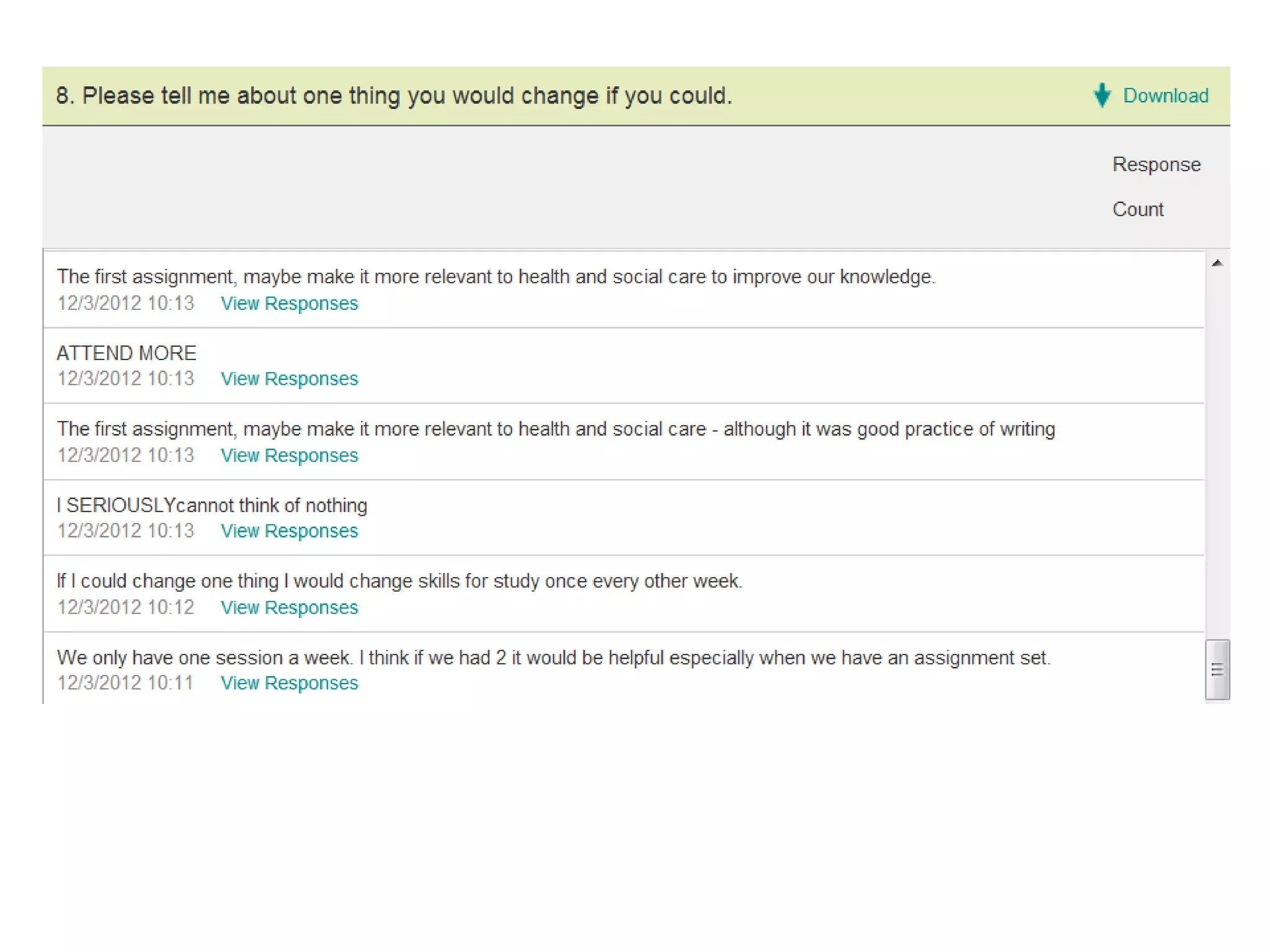1270x952 pixels.
Task: Click the Download link
Action: pyautogui.click(x=1165, y=96)
